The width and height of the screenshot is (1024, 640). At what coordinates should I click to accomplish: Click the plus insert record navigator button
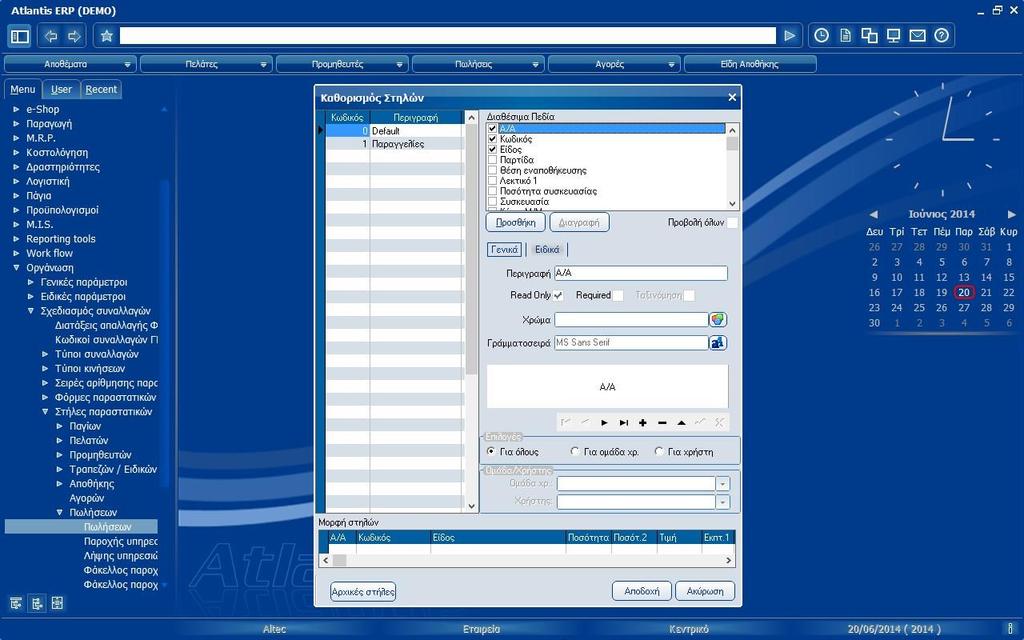pos(643,423)
